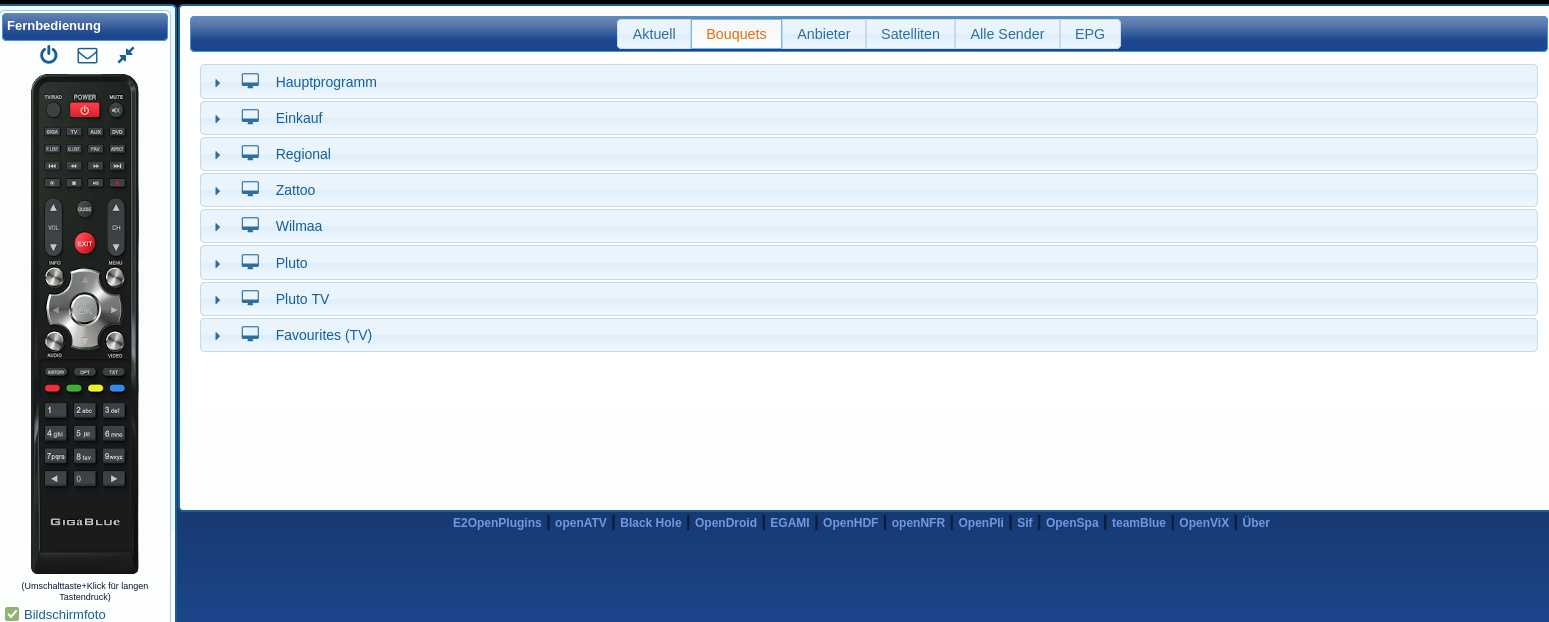Viewport: 1549px width, 622px height.
Task: Click the OPT button on the remote
Action: (x=85, y=372)
